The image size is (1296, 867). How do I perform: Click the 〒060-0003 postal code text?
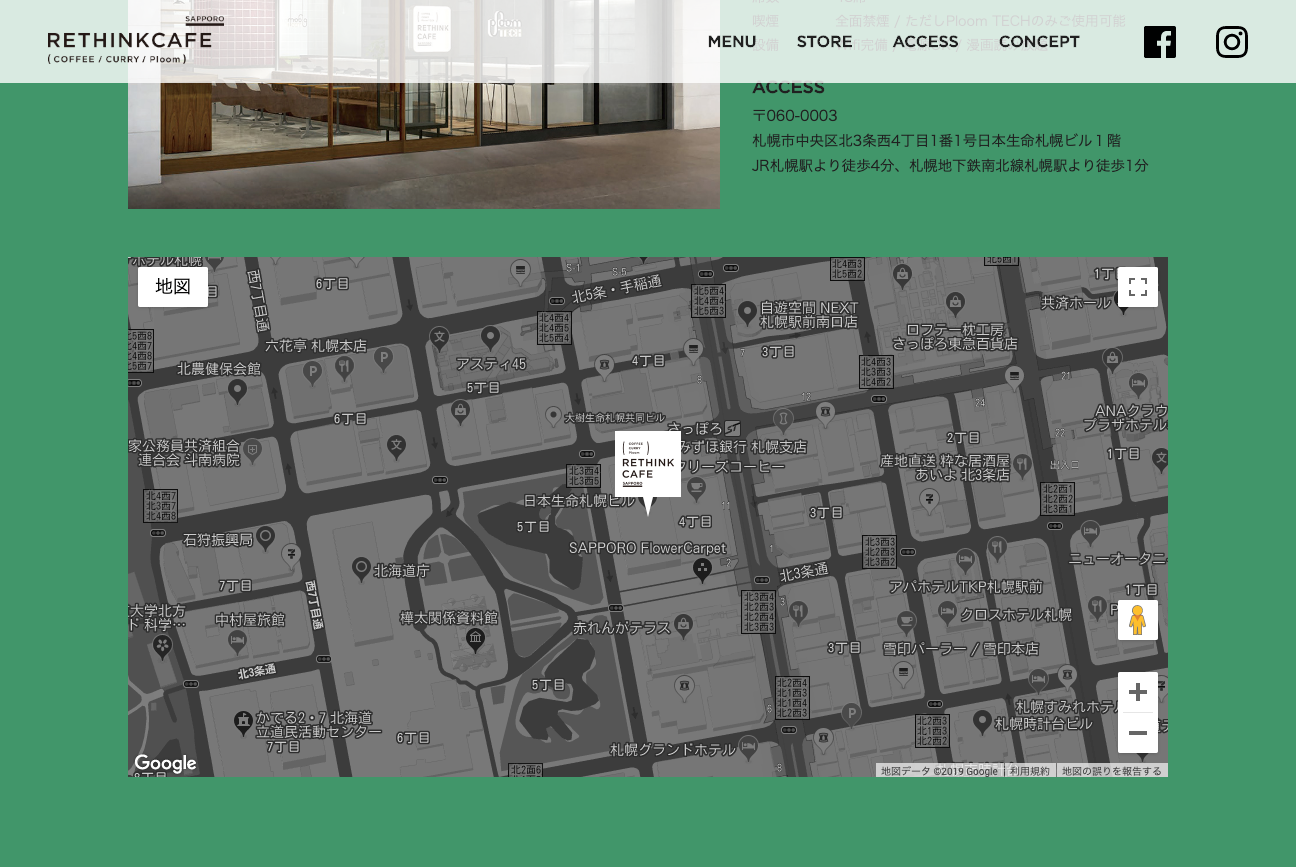(x=795, y=116)
